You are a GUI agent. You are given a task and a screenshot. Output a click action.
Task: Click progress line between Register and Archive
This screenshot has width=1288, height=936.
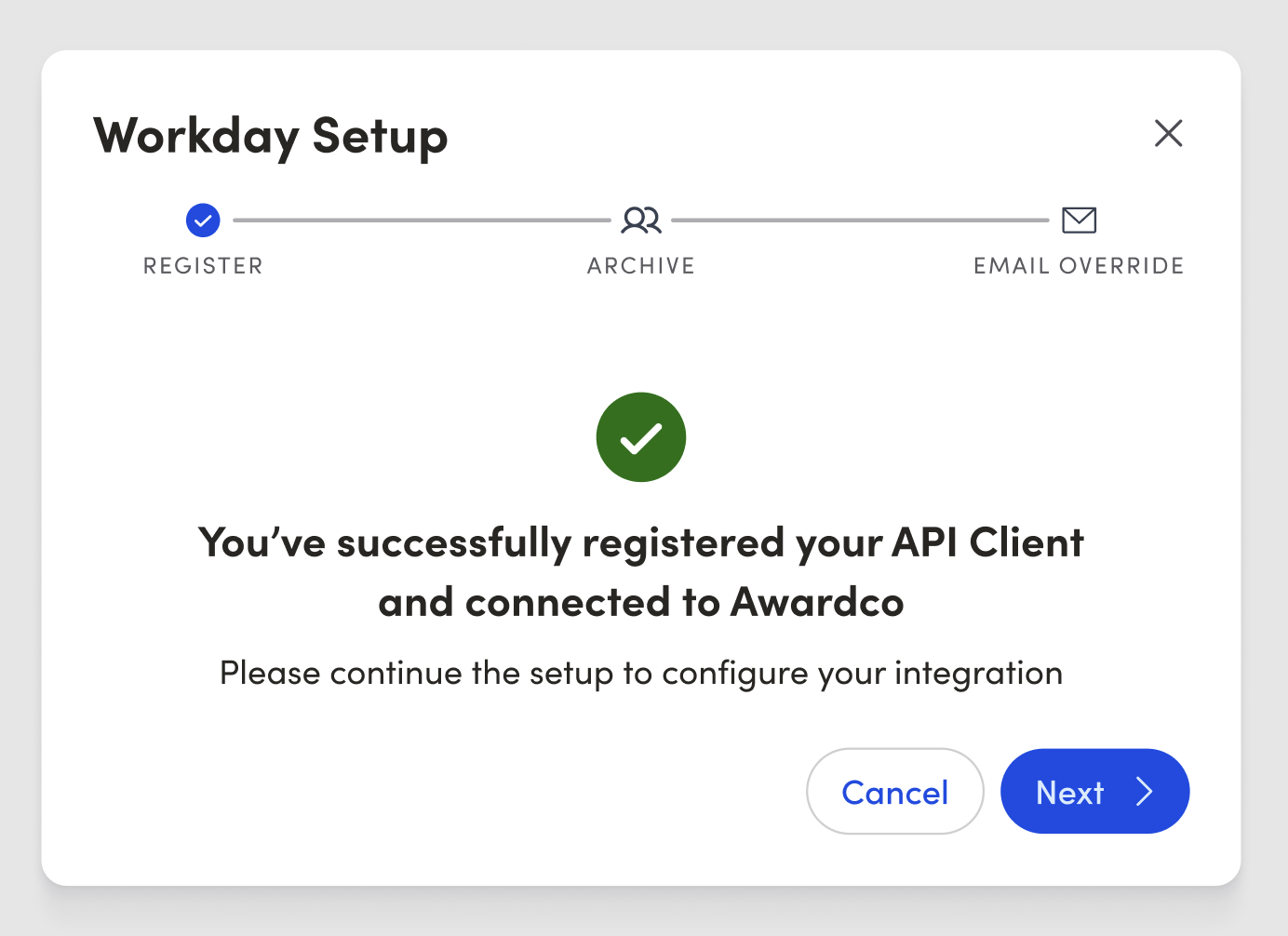click(x=422, y=221)
